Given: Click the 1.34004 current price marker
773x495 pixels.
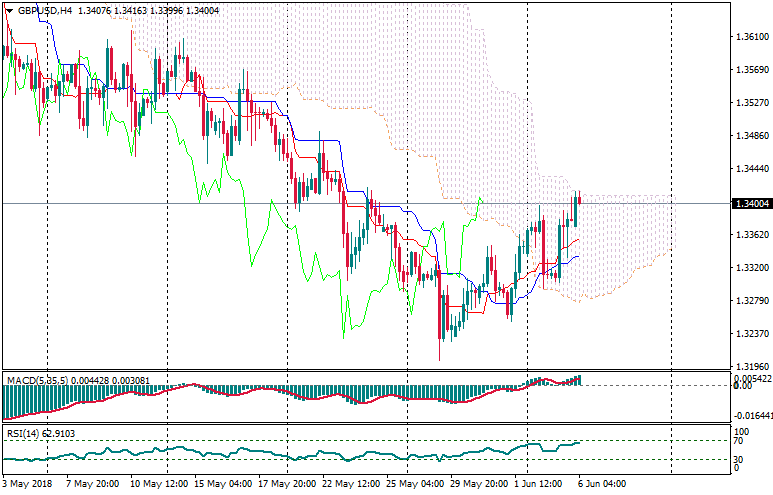Looking at the screenshot, I should [751, 204].
